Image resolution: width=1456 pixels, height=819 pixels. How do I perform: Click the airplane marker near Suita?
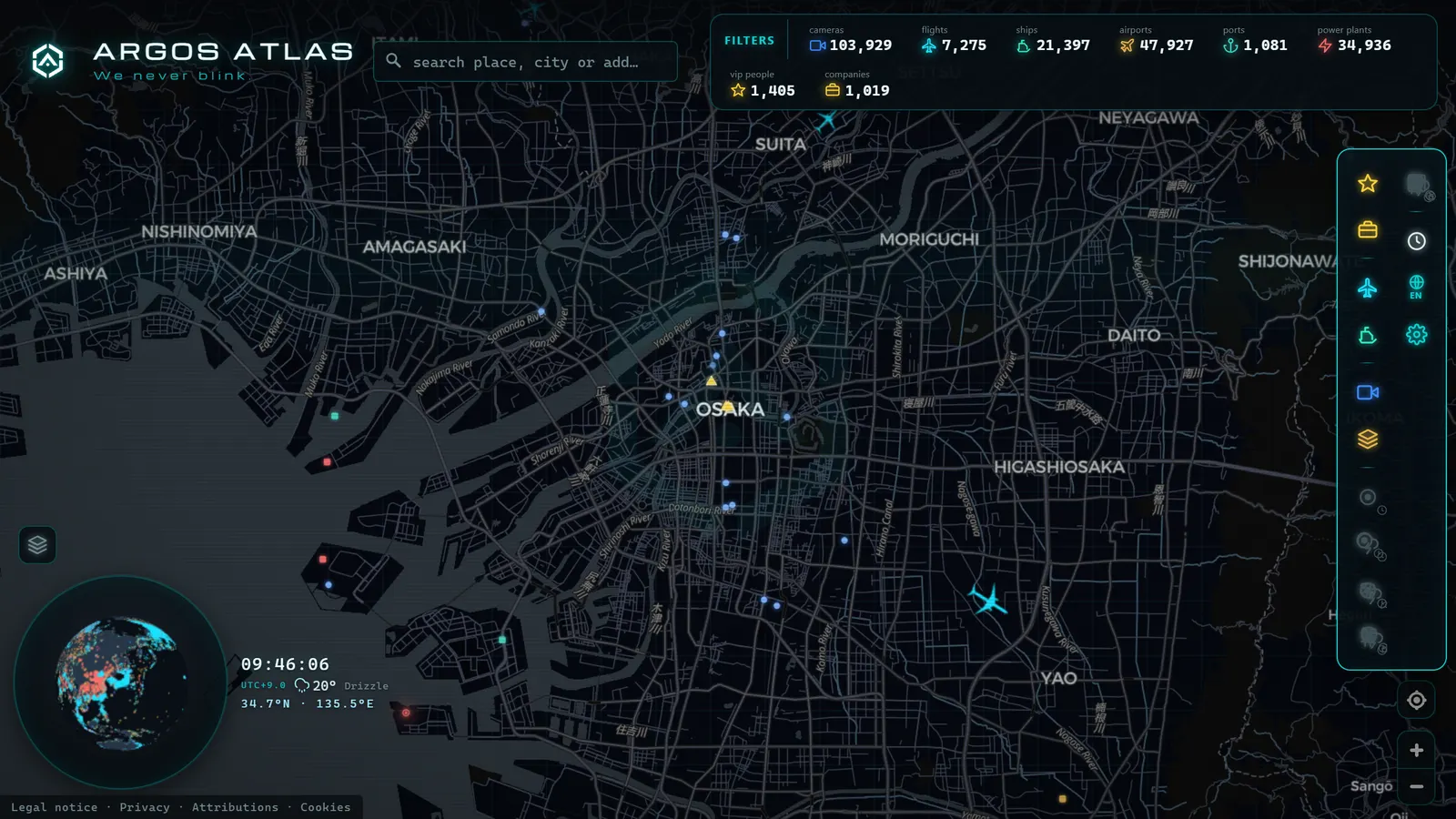point(827,119)
